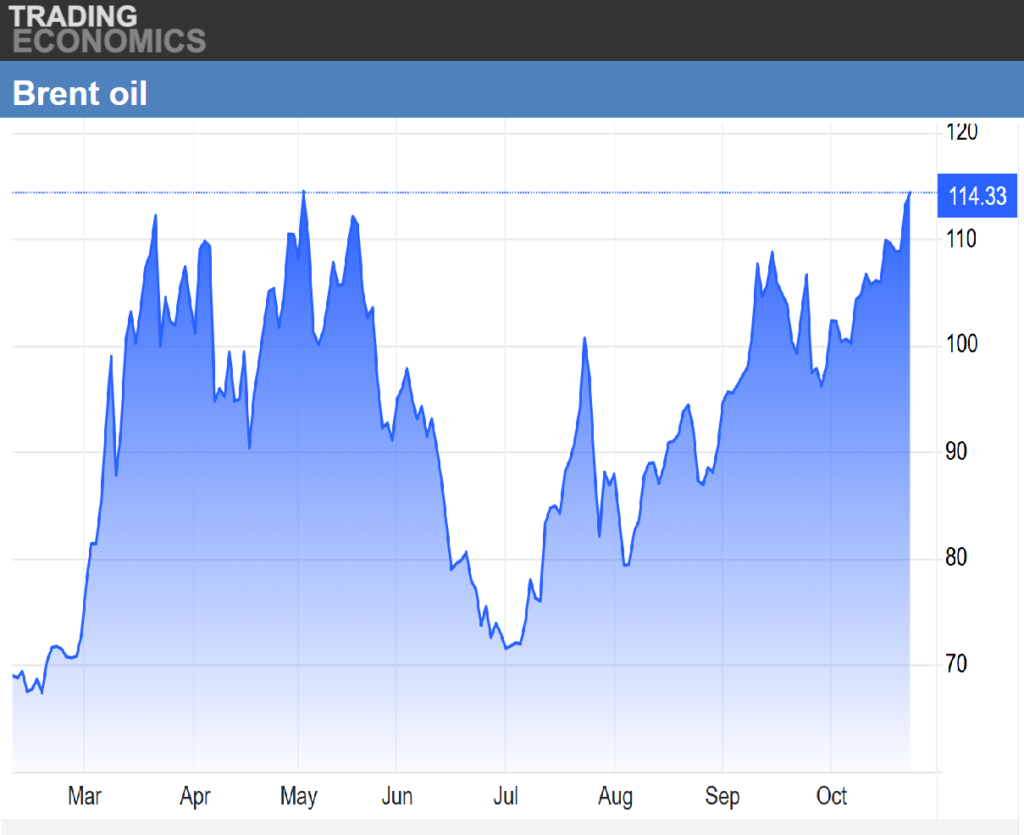Screen dimensions: 1024x835
Task: Select the Jul label on the time axis
Action: click(x=505, y=796)
